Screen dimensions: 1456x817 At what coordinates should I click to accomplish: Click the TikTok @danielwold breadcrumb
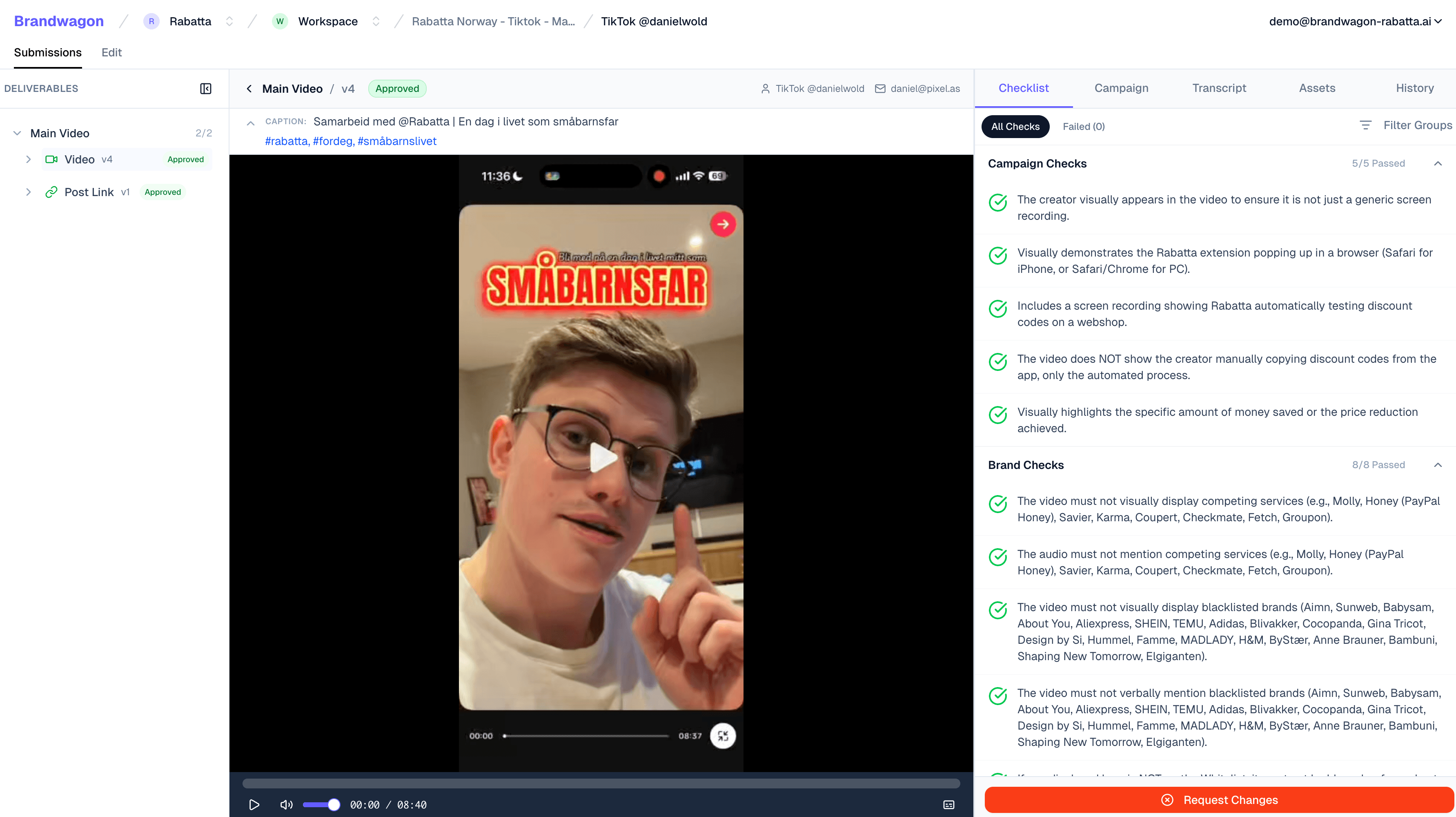(654, 22)
